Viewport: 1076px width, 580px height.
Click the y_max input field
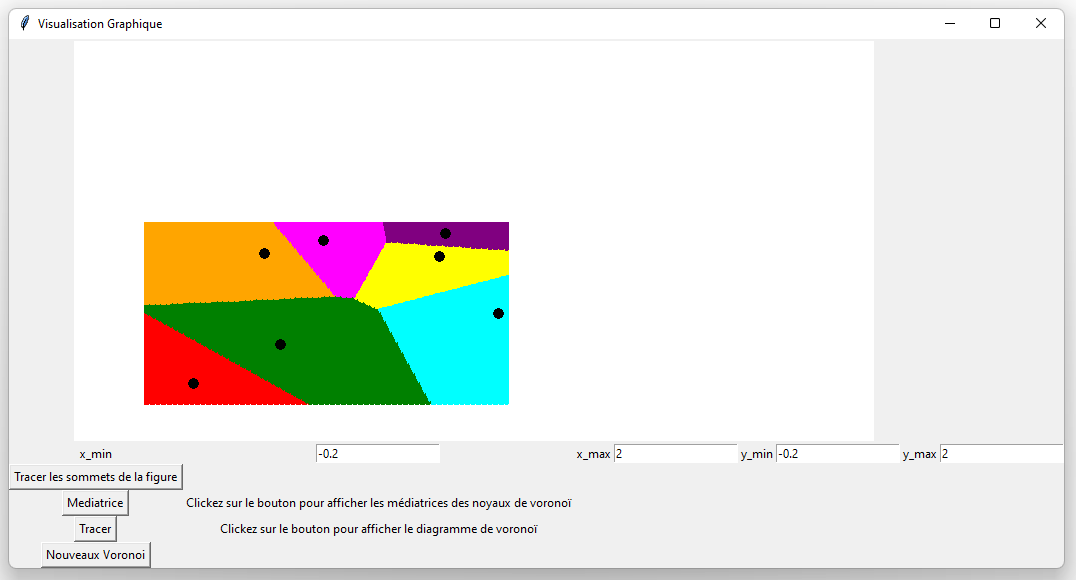coord(1000,454)
